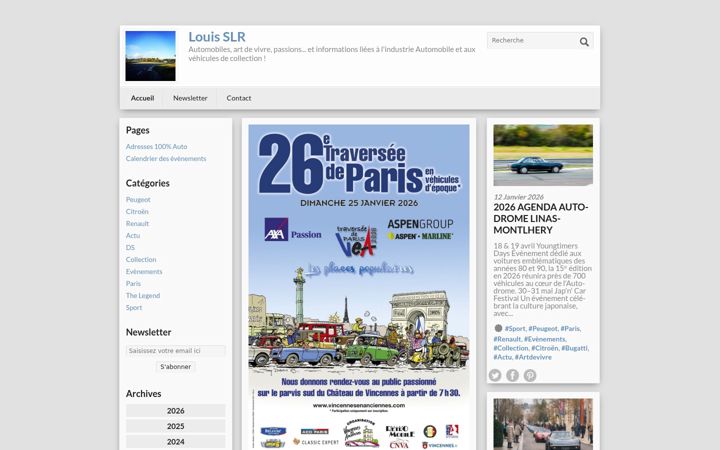This screenshot has width=720, height=450.
Task: Share the Linas-Montlhery article on Facebook
Action: pyautogui.click(x=512, y=375)
